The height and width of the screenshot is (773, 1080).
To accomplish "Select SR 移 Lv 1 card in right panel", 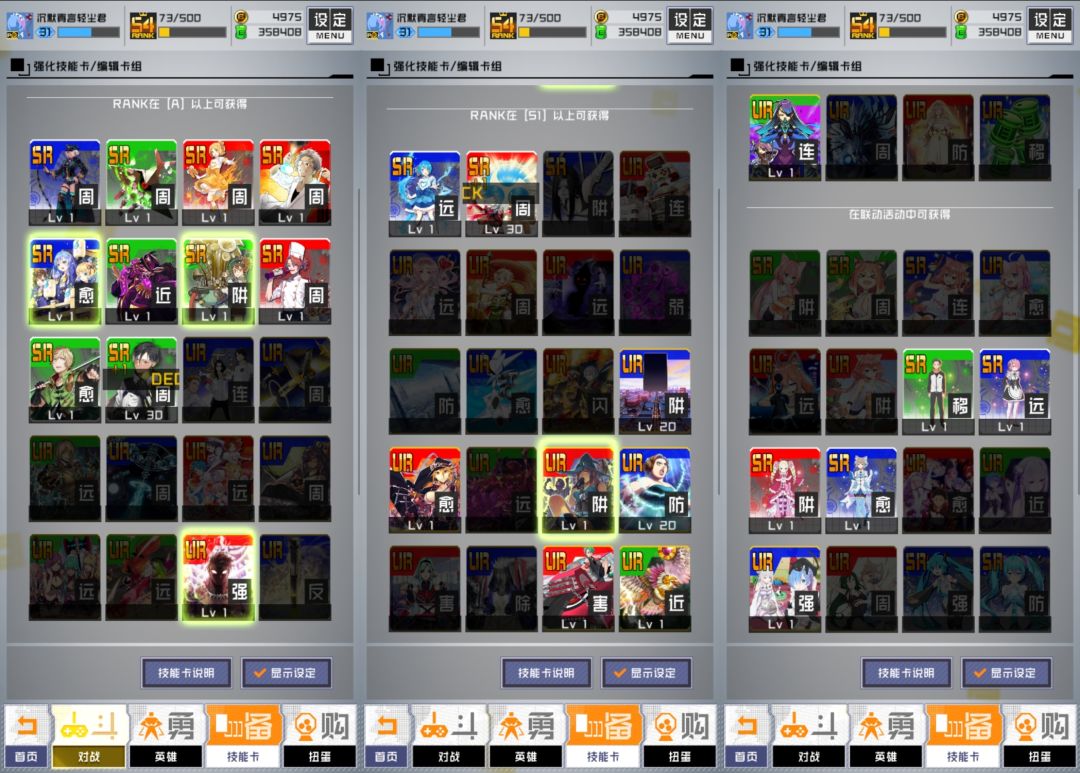I will [938, 391].
